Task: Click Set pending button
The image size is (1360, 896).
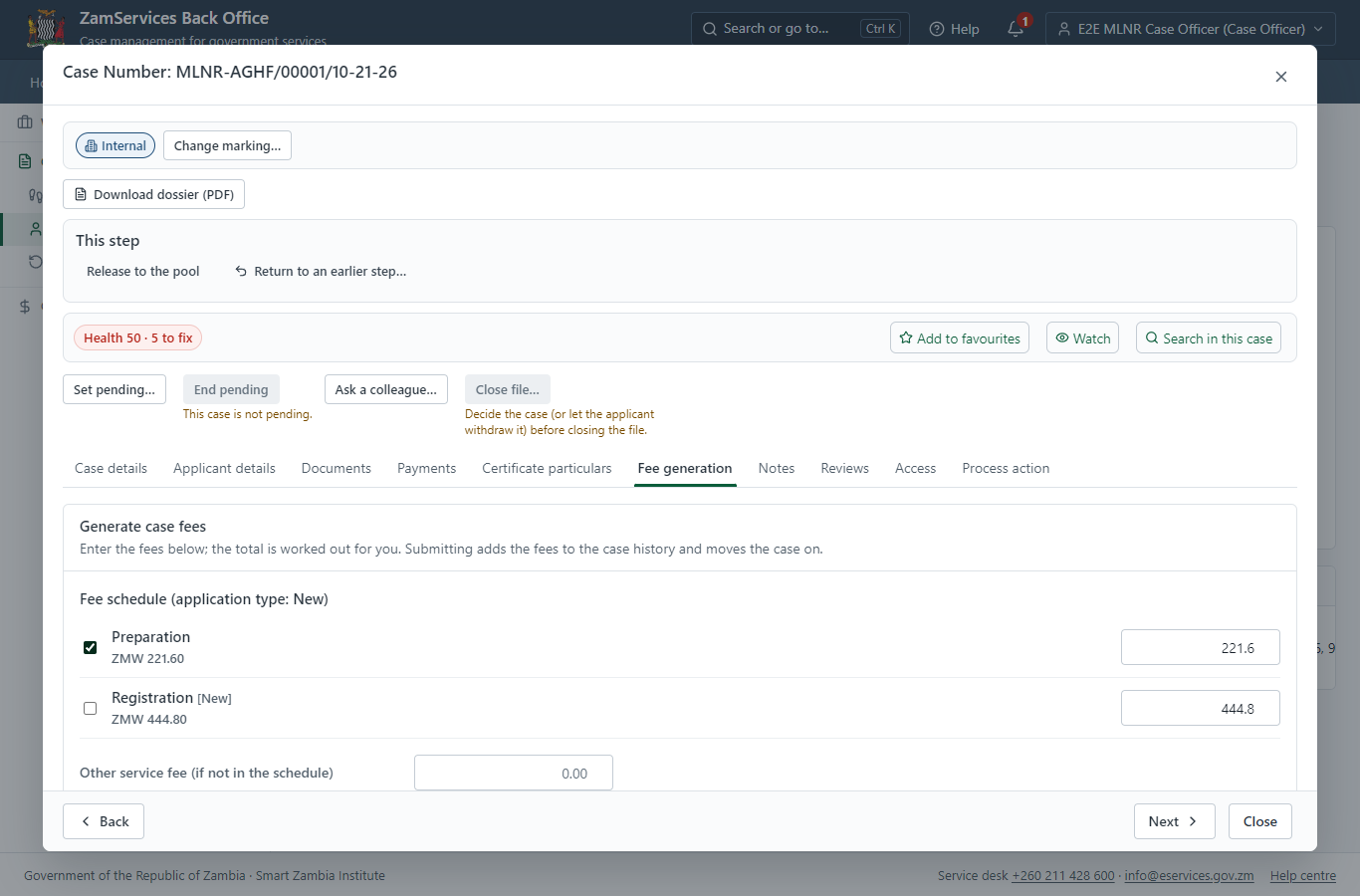Action: coord(114,389)
